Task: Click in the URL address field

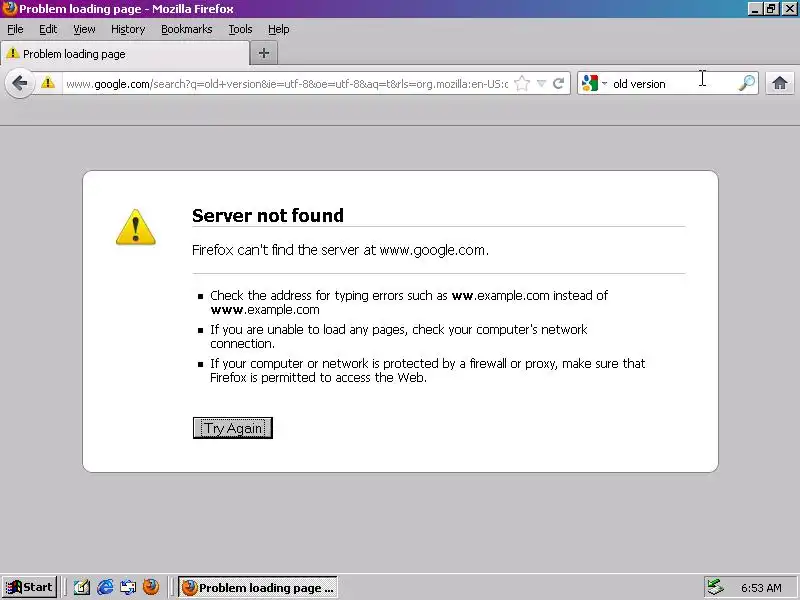Action: pyautogui.click(x=287, y=84)
